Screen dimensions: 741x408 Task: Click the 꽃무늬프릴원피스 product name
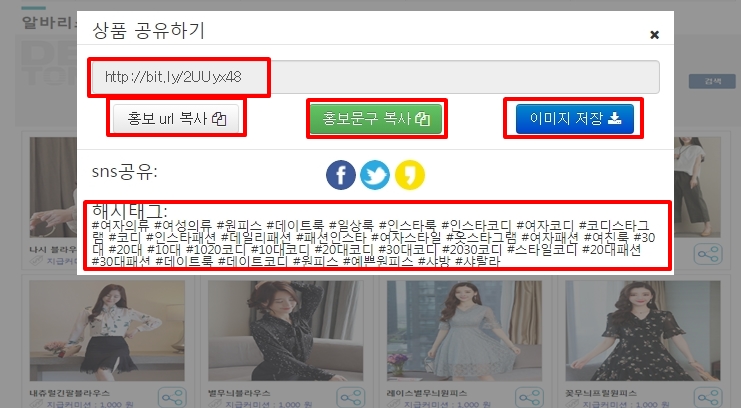pyautogui.click(x=601, y=393)
